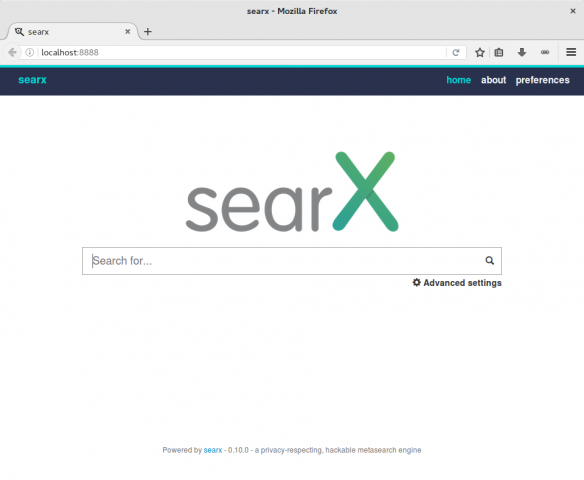Click the magnifier search button
The width and height of the screenshot is (584, 480).
click(x=489, y=261)
